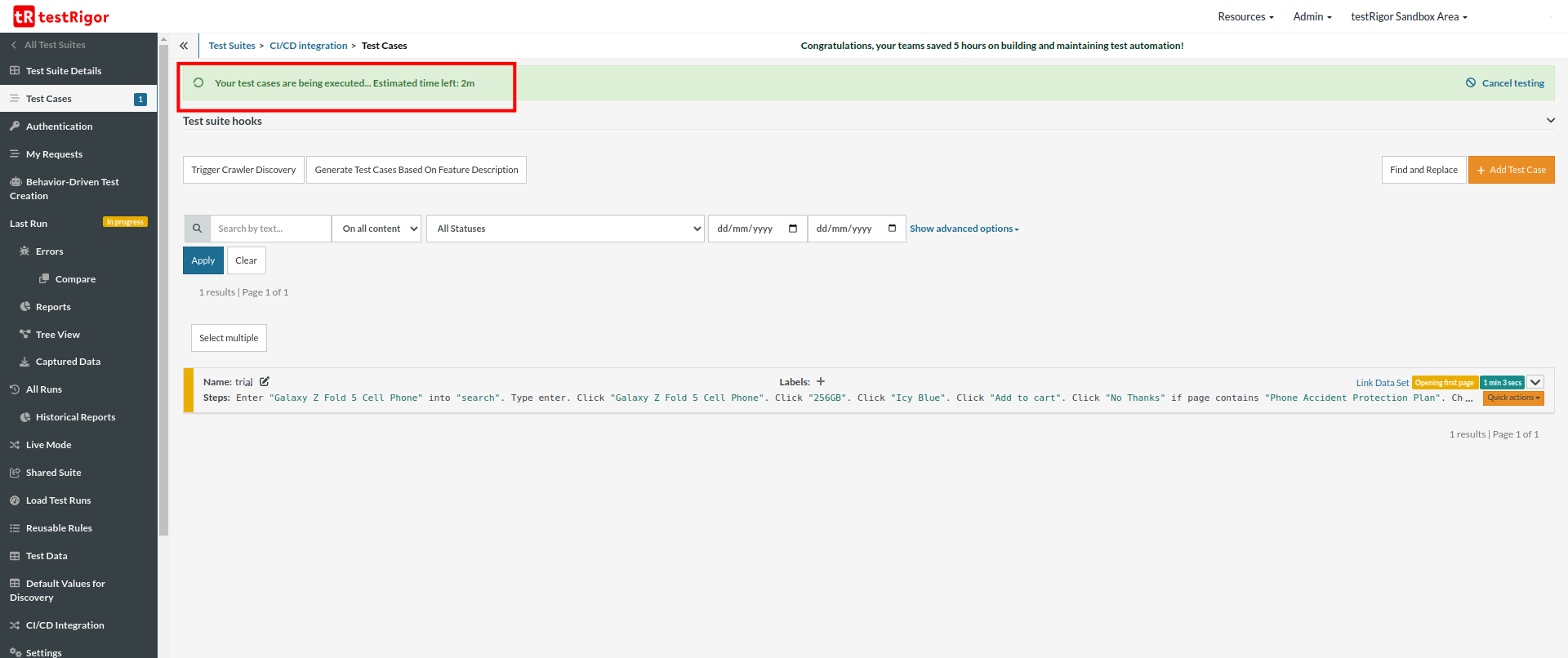The height and width of the screenshot is (658, 1568).
Task: Expand the Test suite hooks section
Action: click(1550, 121)
